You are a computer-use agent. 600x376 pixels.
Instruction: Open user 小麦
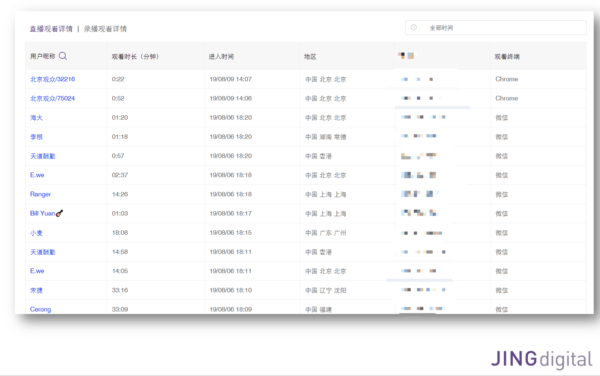pos(36,233)
